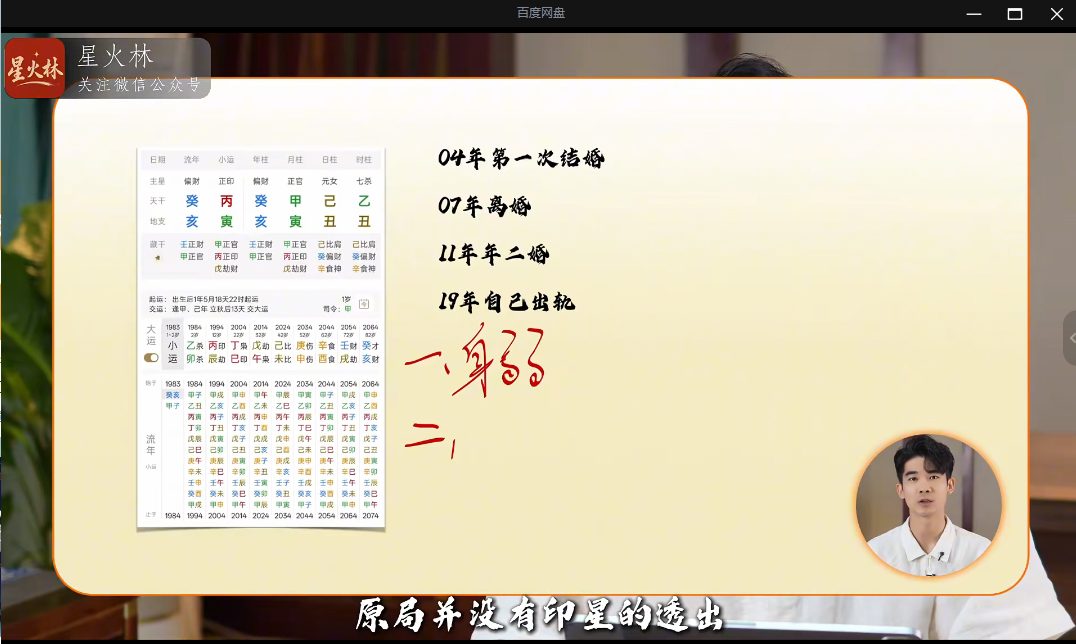Click the 19年自己出轨 note
This screenshot has width=1076, height=644.
click(506, 302)
